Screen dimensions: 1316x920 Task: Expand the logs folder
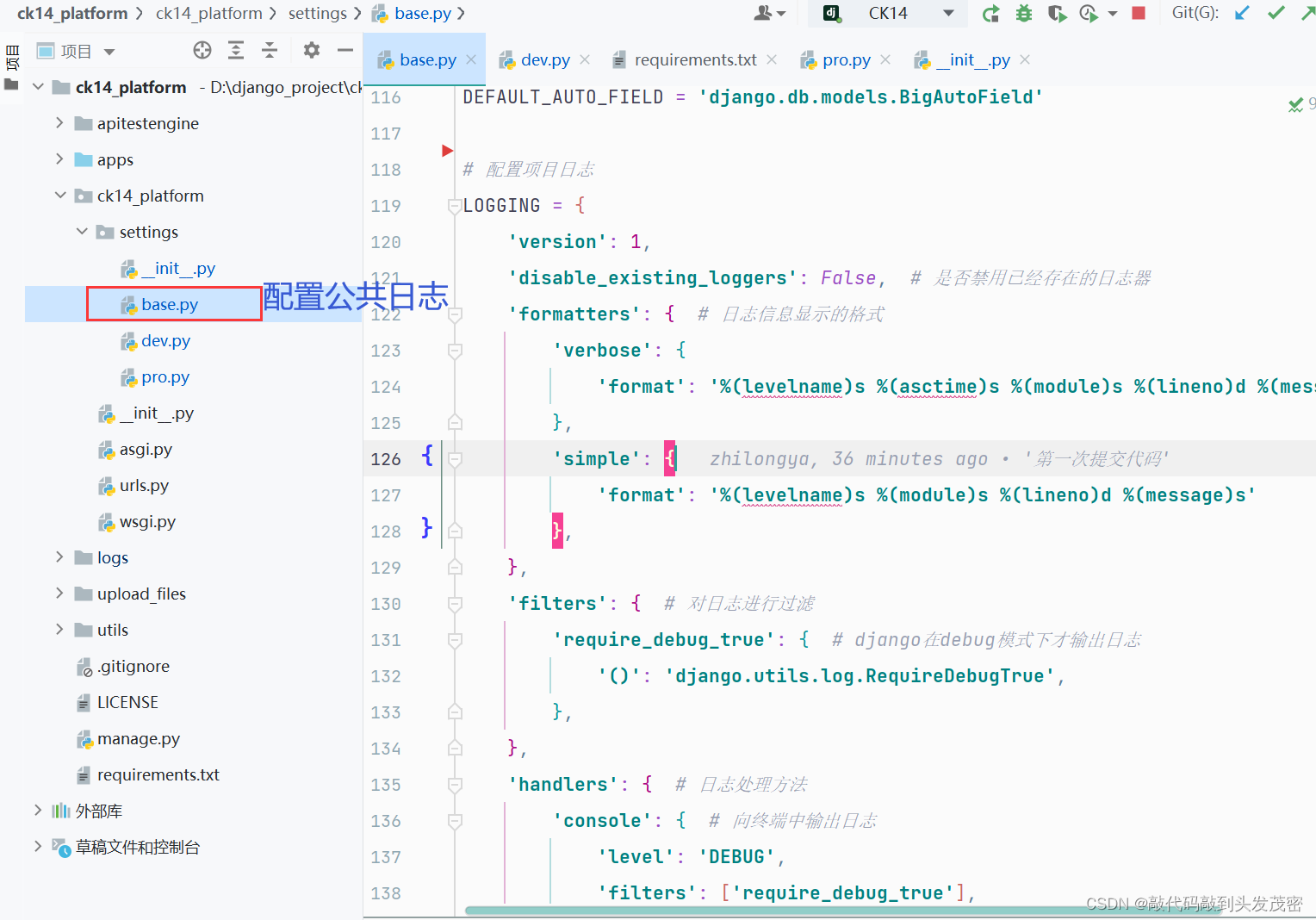pyautogui.click(x=59, y=557)
